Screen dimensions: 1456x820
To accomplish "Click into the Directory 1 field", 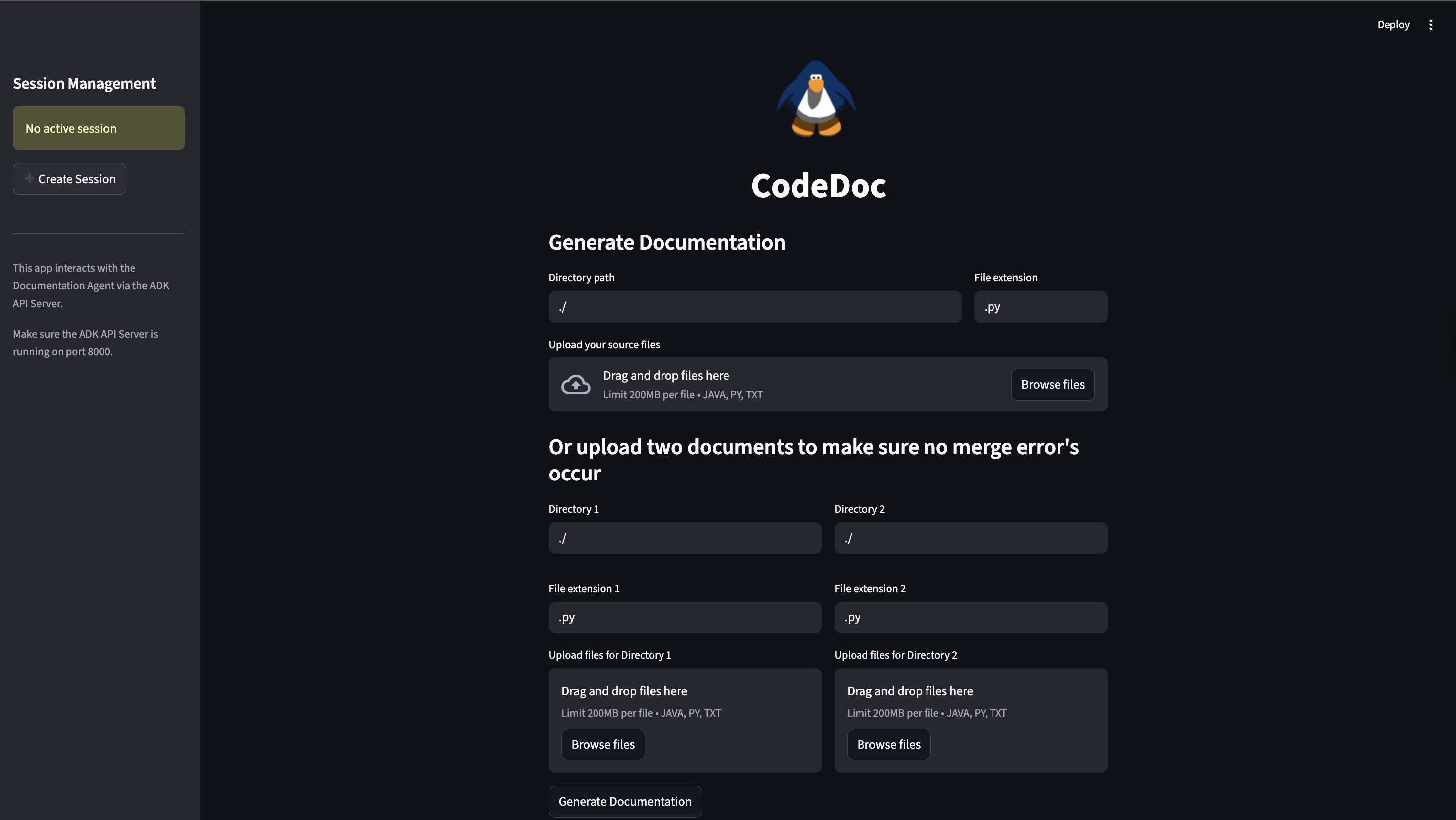I will (684, 539).
